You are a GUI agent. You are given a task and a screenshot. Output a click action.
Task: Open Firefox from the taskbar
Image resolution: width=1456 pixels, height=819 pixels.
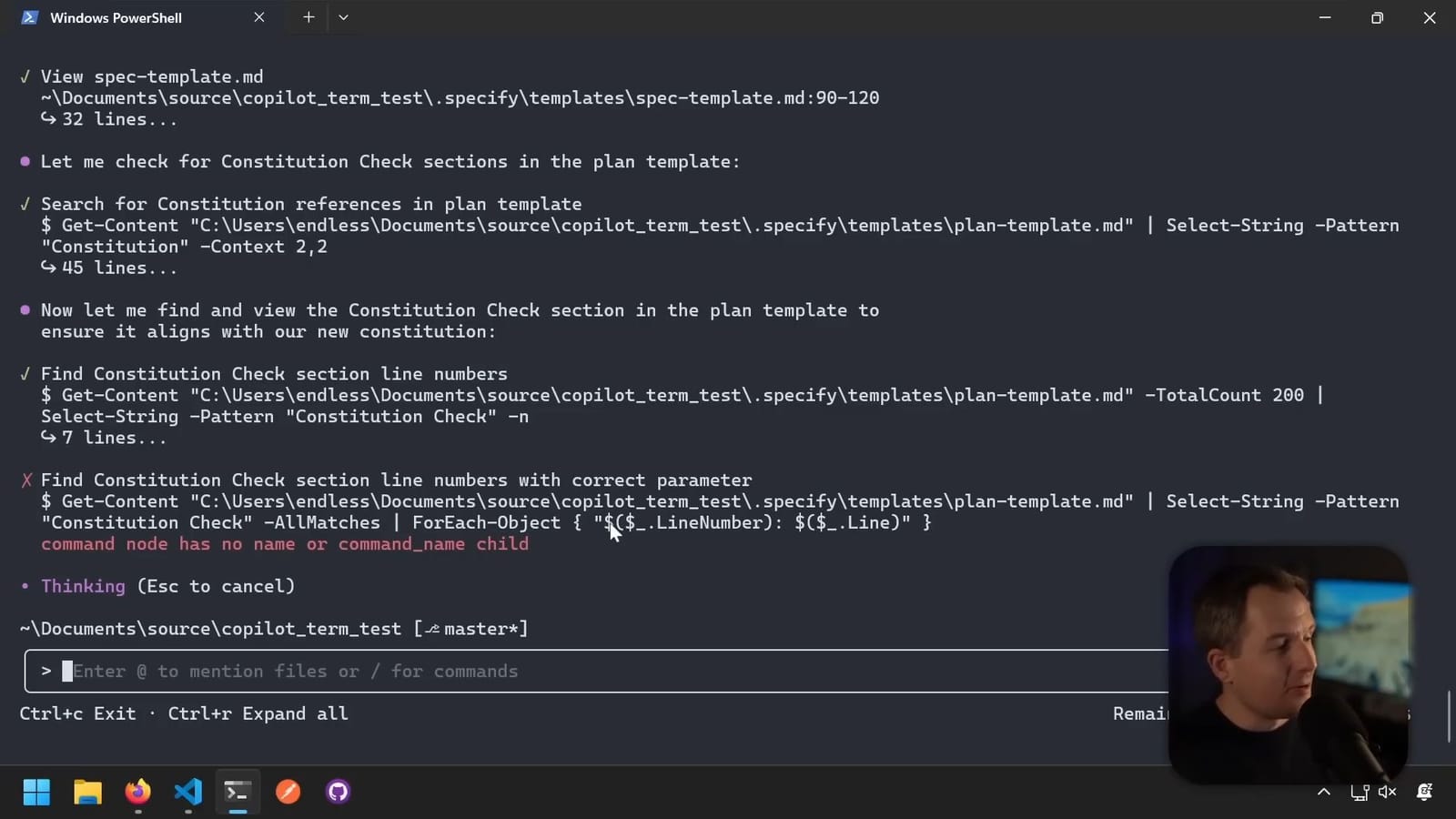click(x=137, y=792)
